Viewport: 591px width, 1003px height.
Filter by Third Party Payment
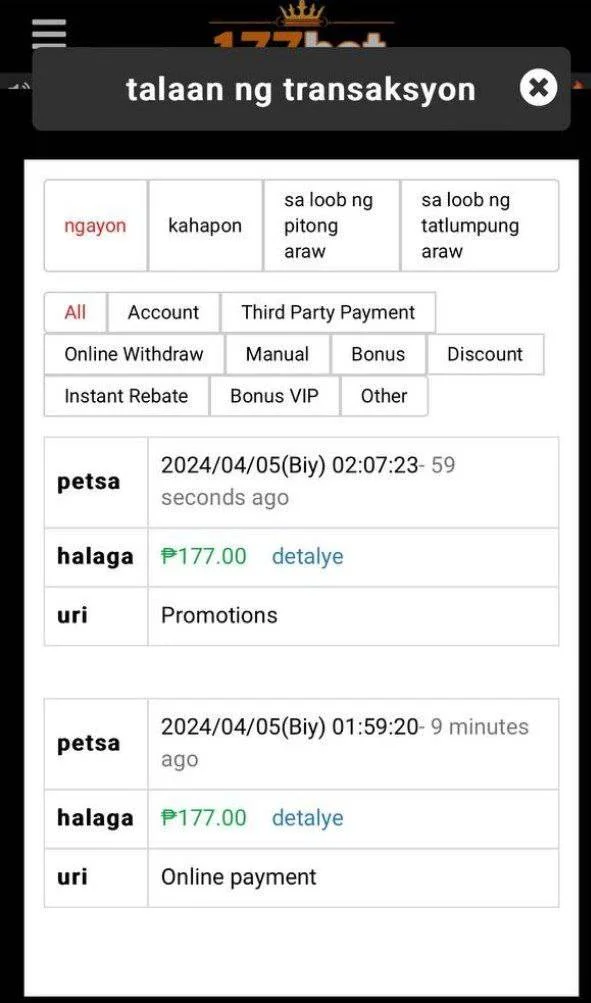328,312
